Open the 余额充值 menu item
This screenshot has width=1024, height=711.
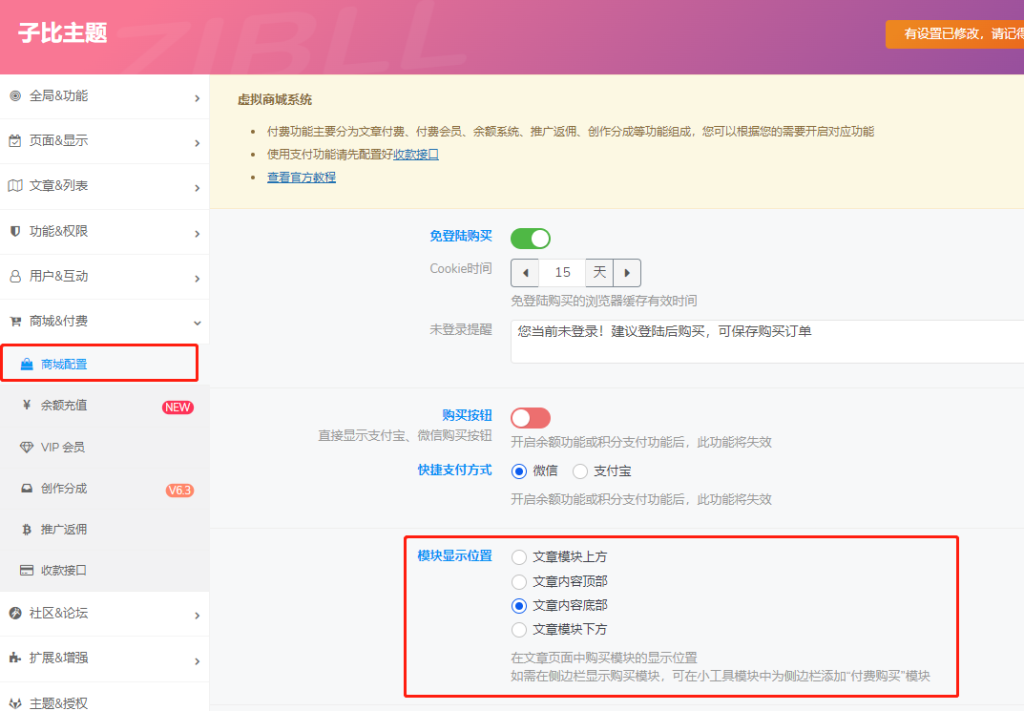click(104, 405)
